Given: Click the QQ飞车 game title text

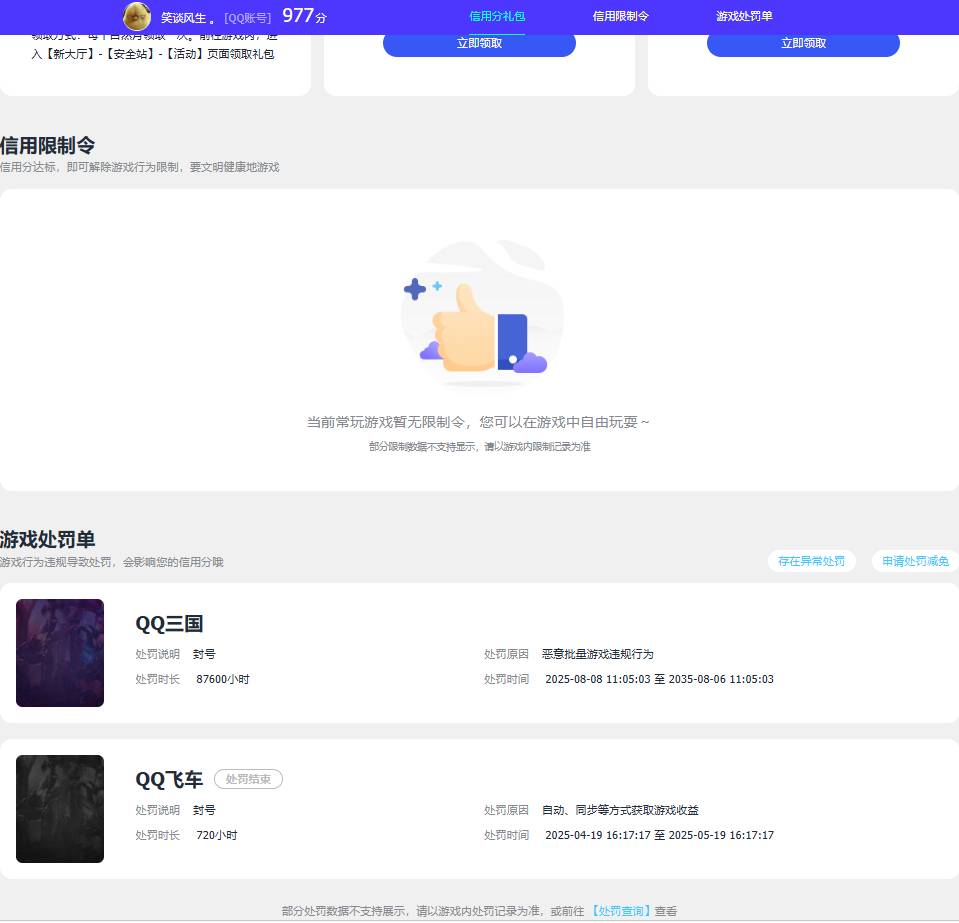Looking at the screenshot, I should (169, 779).
